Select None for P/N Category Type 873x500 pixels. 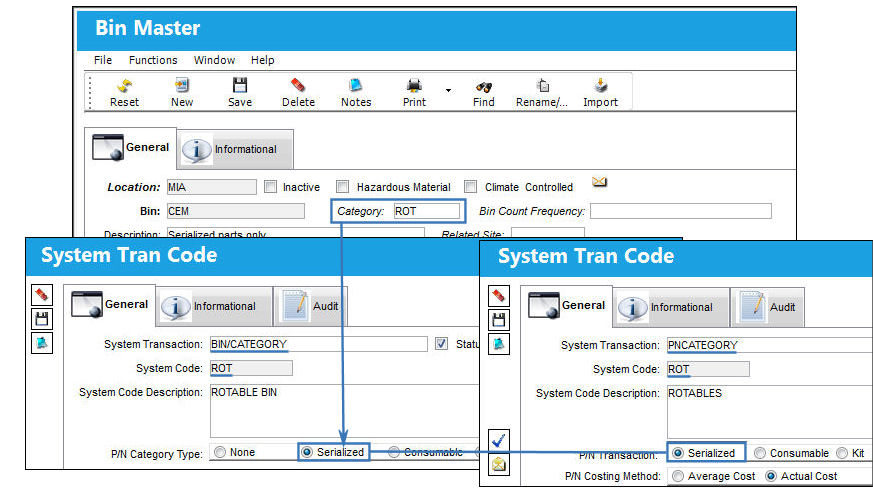tap(220, 452)
